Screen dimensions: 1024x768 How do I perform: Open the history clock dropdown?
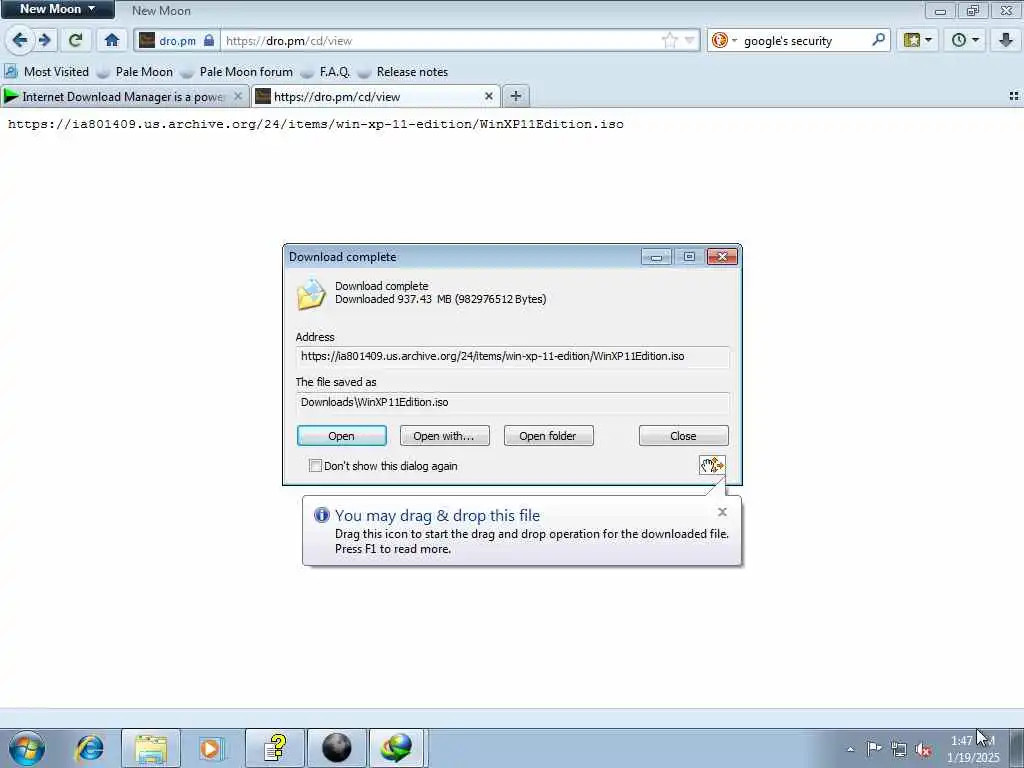click(965, 40)
